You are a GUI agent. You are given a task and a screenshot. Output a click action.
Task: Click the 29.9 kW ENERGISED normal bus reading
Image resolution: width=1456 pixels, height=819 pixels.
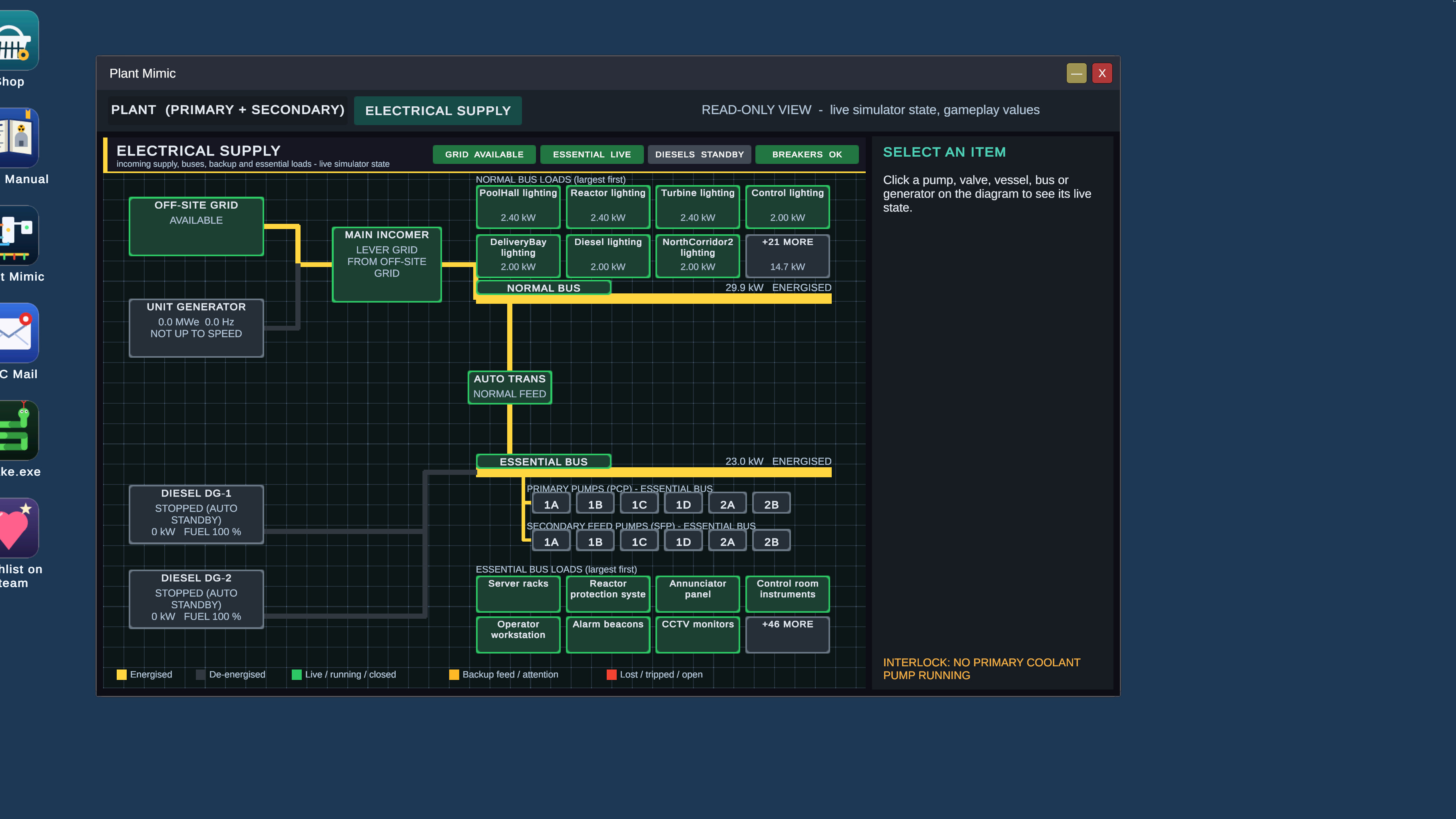click(x=778, y=287)
